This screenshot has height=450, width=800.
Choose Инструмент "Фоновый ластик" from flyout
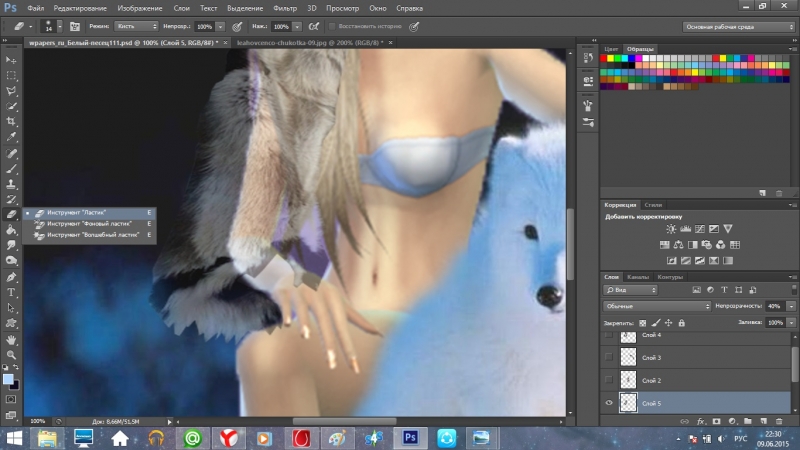[89, 224]
